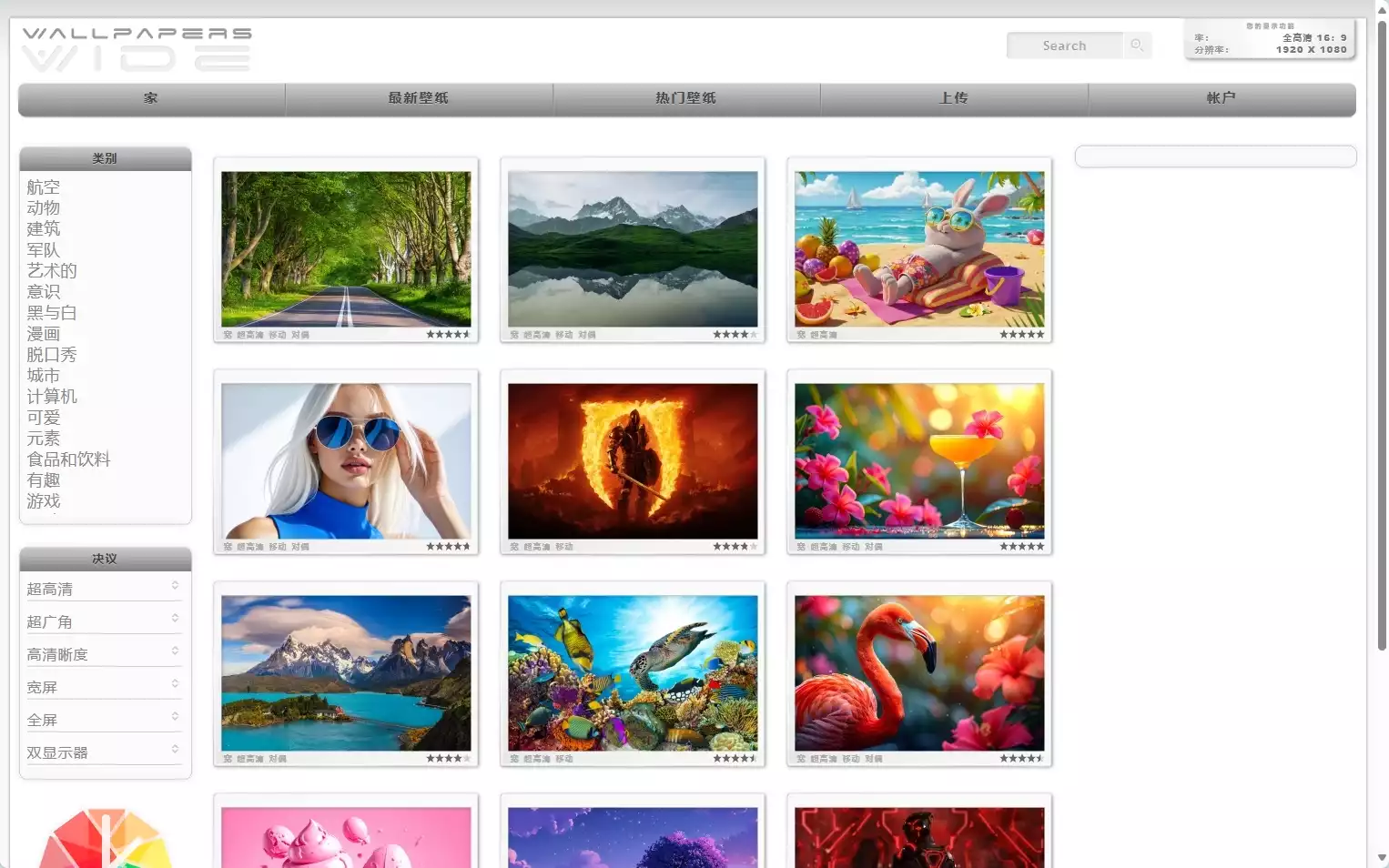Viewport: 1389px width, 868px height.
Task: Open the 帐户 account tab
Action: click(x=1222, y=98)
